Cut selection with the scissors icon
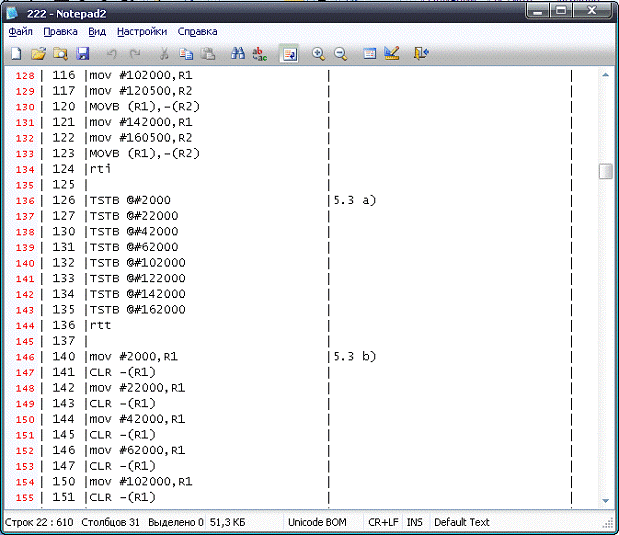Image resolution: width=619 pixels, height=535 pixels. point(164,53)
